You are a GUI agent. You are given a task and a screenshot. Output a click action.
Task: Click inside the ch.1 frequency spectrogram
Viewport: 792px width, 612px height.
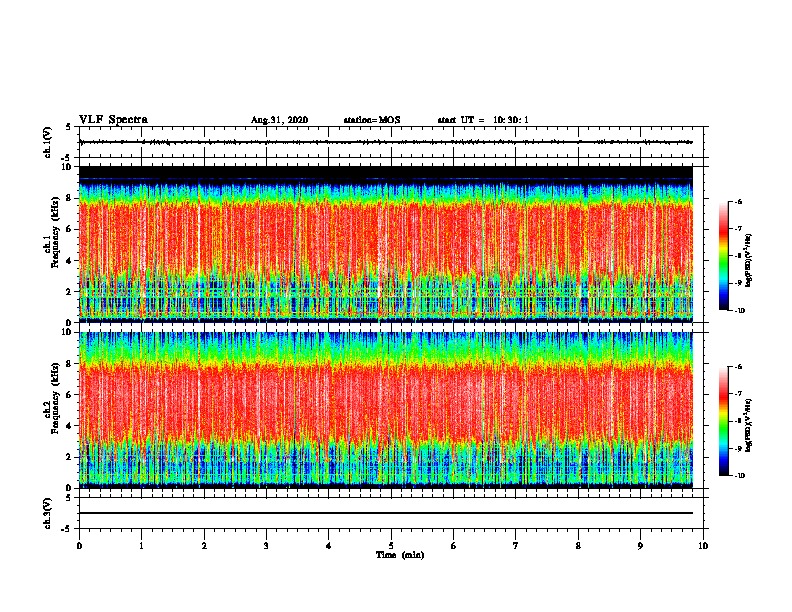coord(386,244)
